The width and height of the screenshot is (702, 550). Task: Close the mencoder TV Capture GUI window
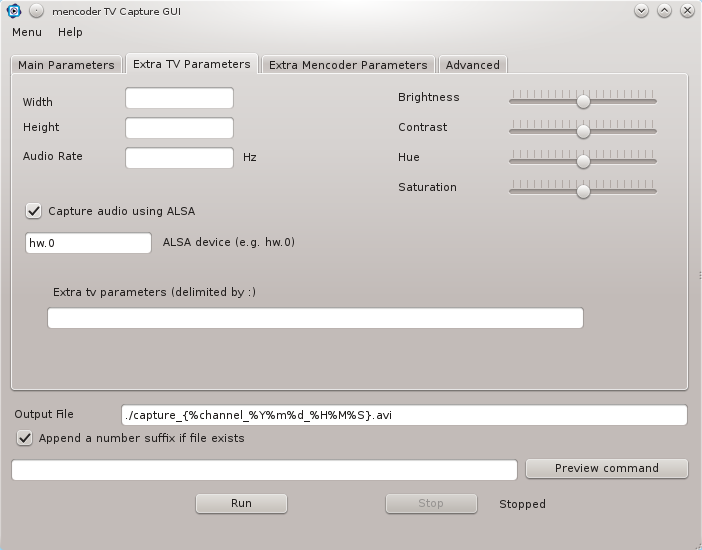tap(687, 11)
